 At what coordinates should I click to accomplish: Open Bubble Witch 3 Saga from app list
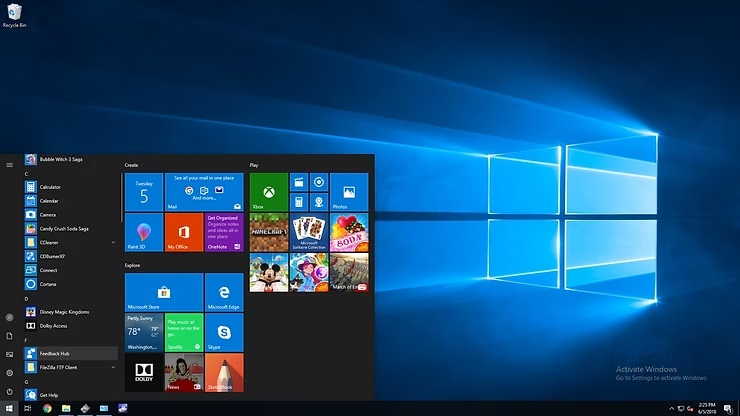[71, 160]
